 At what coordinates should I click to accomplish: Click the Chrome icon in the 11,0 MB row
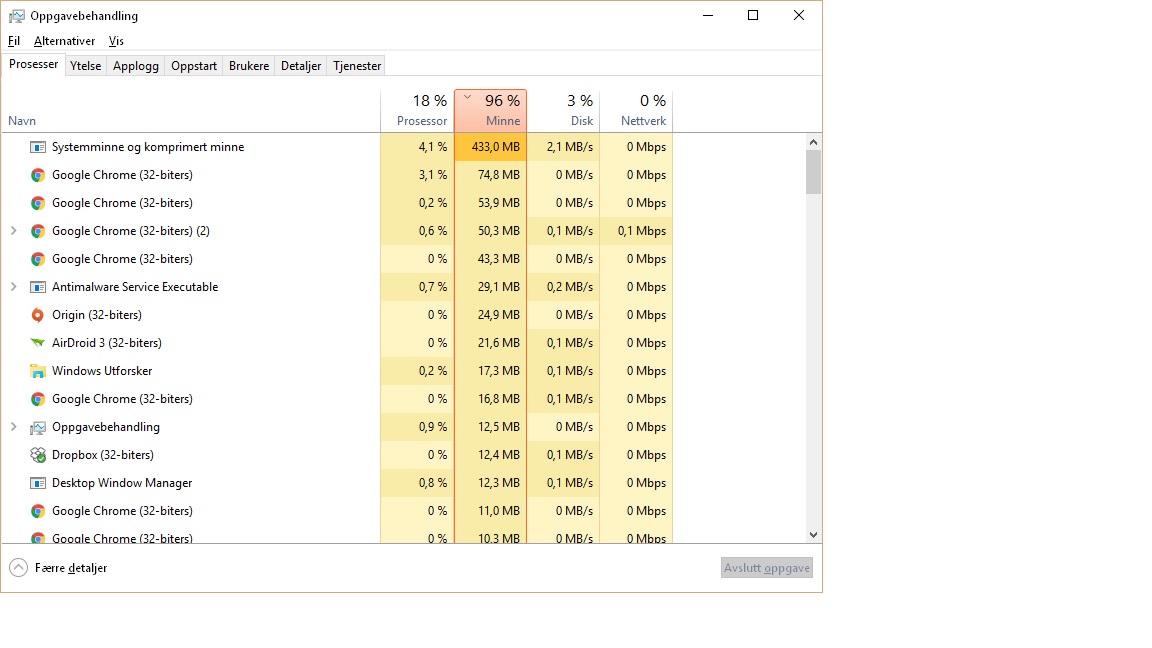37,511
